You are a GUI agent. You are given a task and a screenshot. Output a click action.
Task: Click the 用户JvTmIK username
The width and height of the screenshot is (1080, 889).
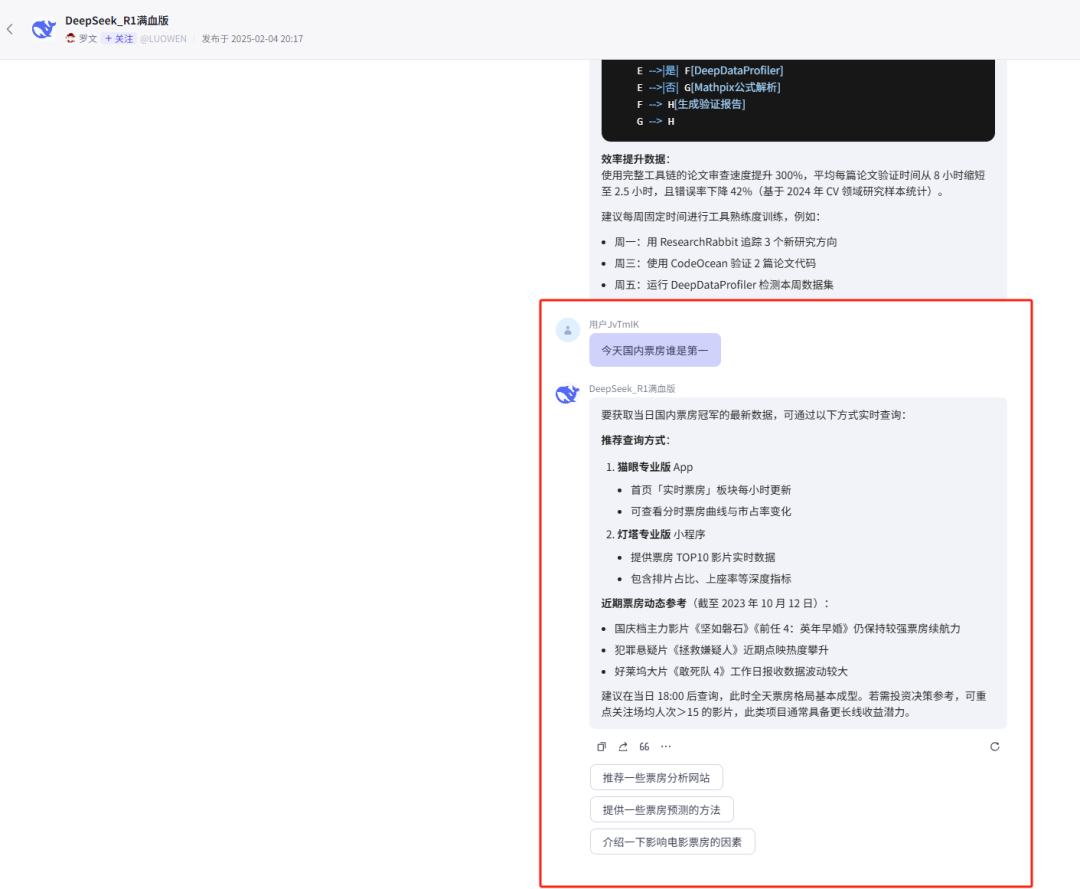(x=614, y=324)
